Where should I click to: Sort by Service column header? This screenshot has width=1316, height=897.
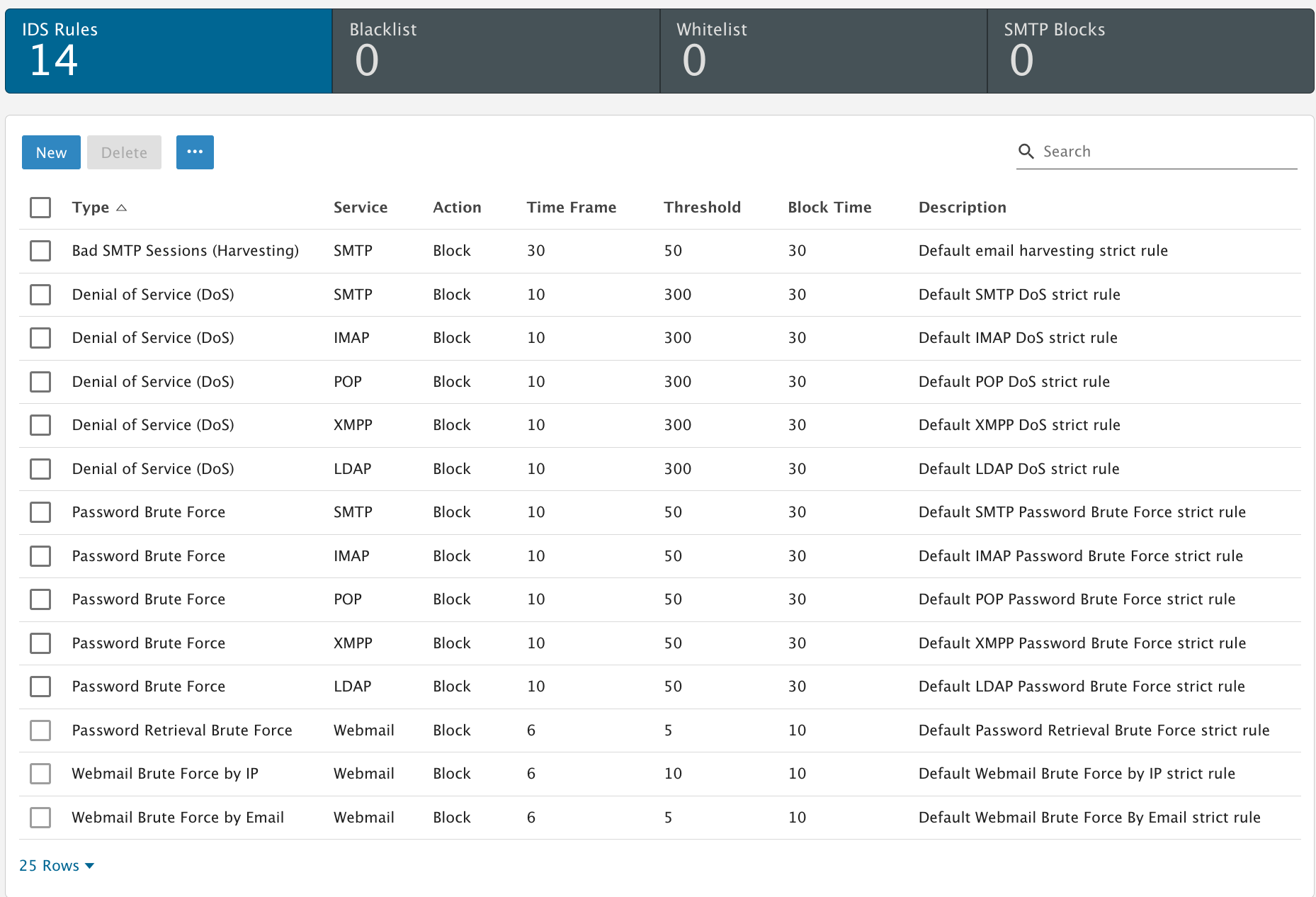coord(361,208)
